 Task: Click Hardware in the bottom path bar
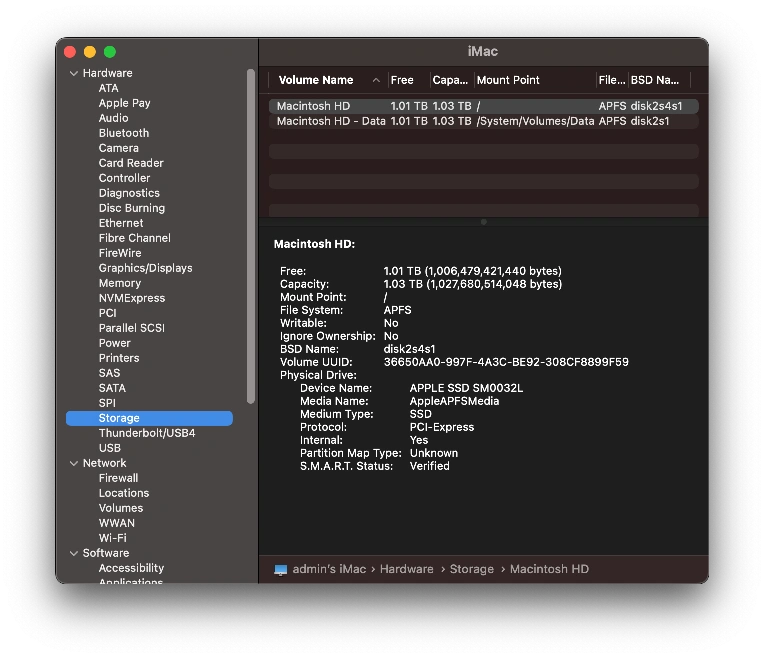pyautogui.click(x=406, y=569)
